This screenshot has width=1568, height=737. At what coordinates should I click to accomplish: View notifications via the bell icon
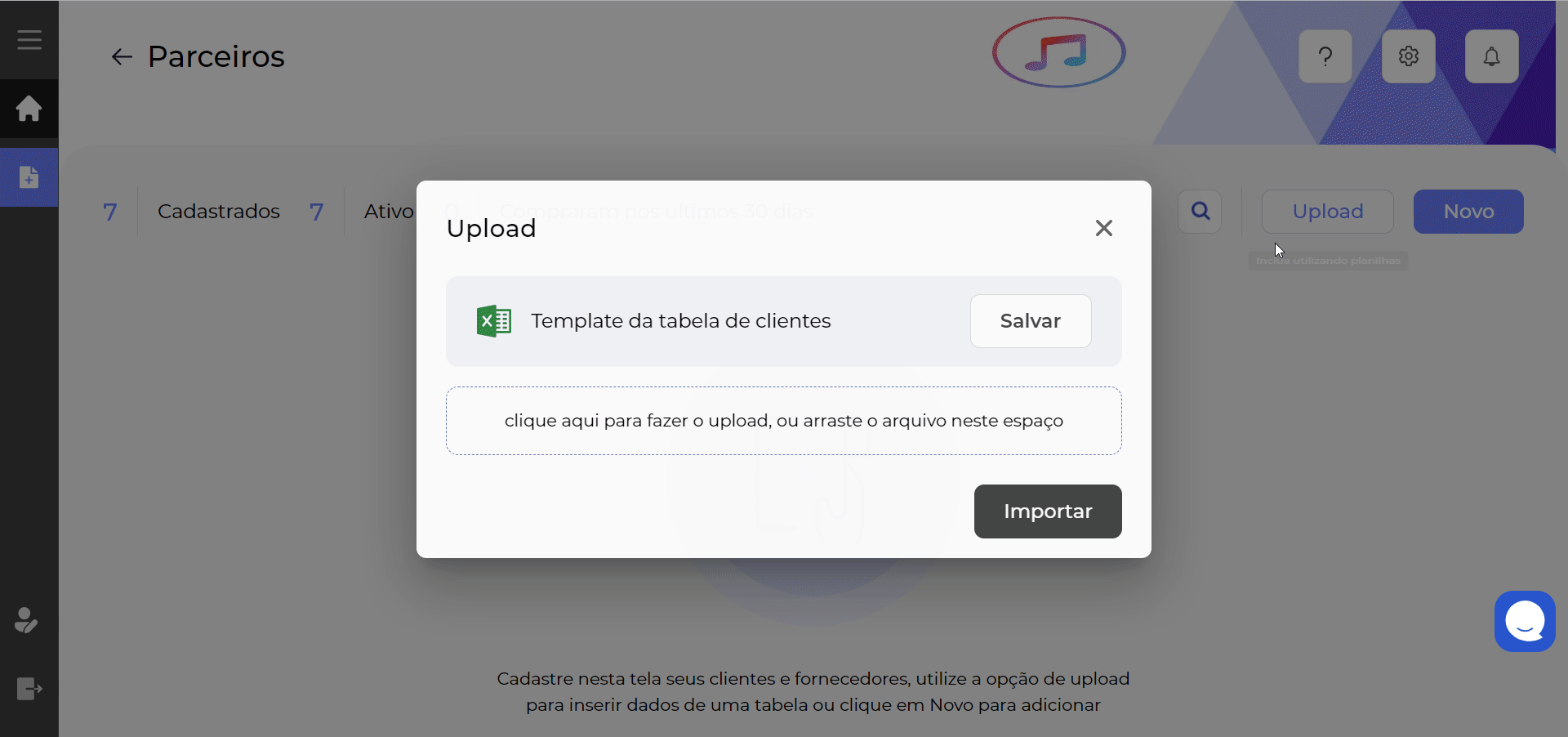(x=1491, y=56)
